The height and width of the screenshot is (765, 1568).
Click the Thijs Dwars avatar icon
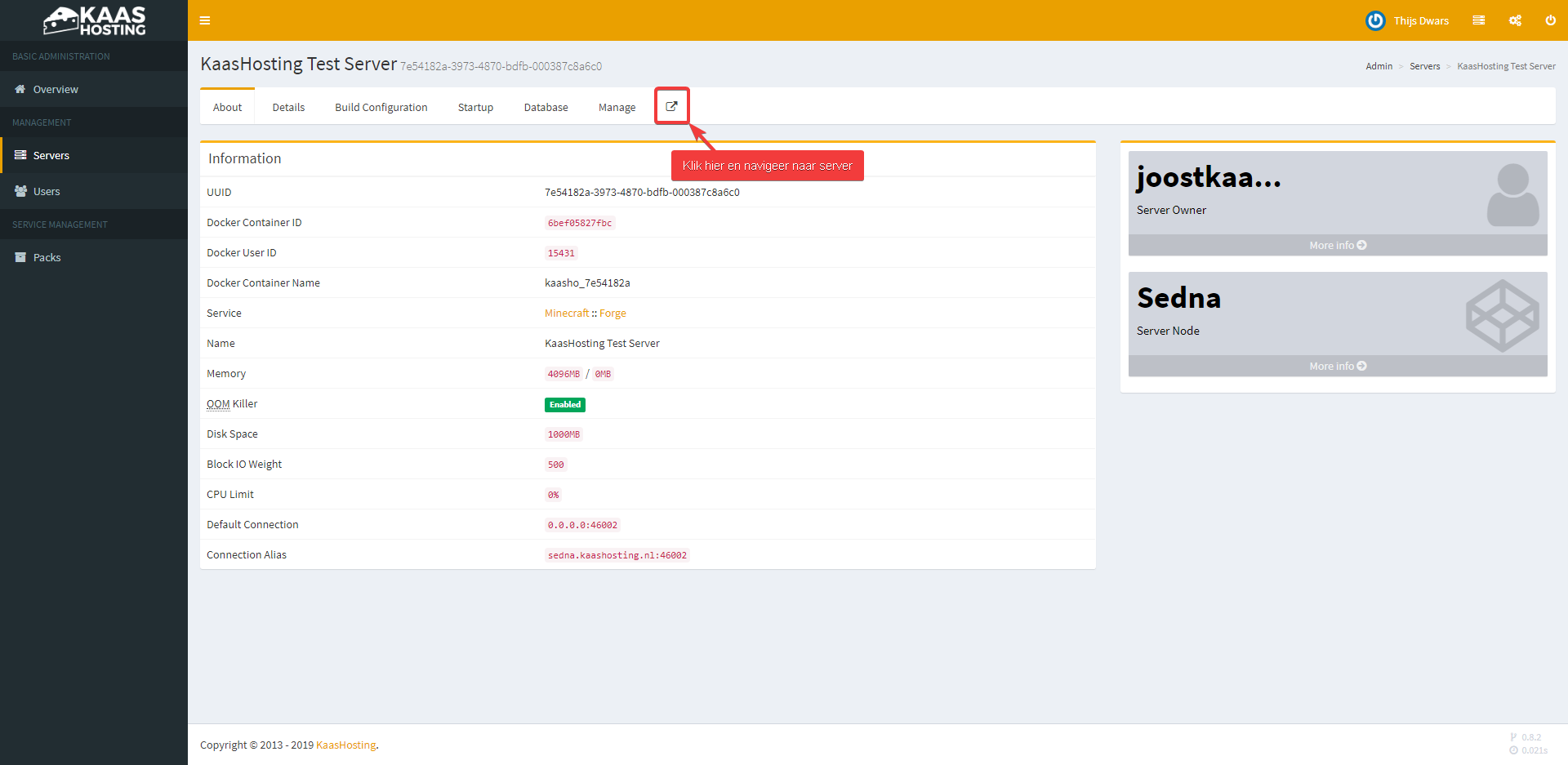click(1375, 20)
